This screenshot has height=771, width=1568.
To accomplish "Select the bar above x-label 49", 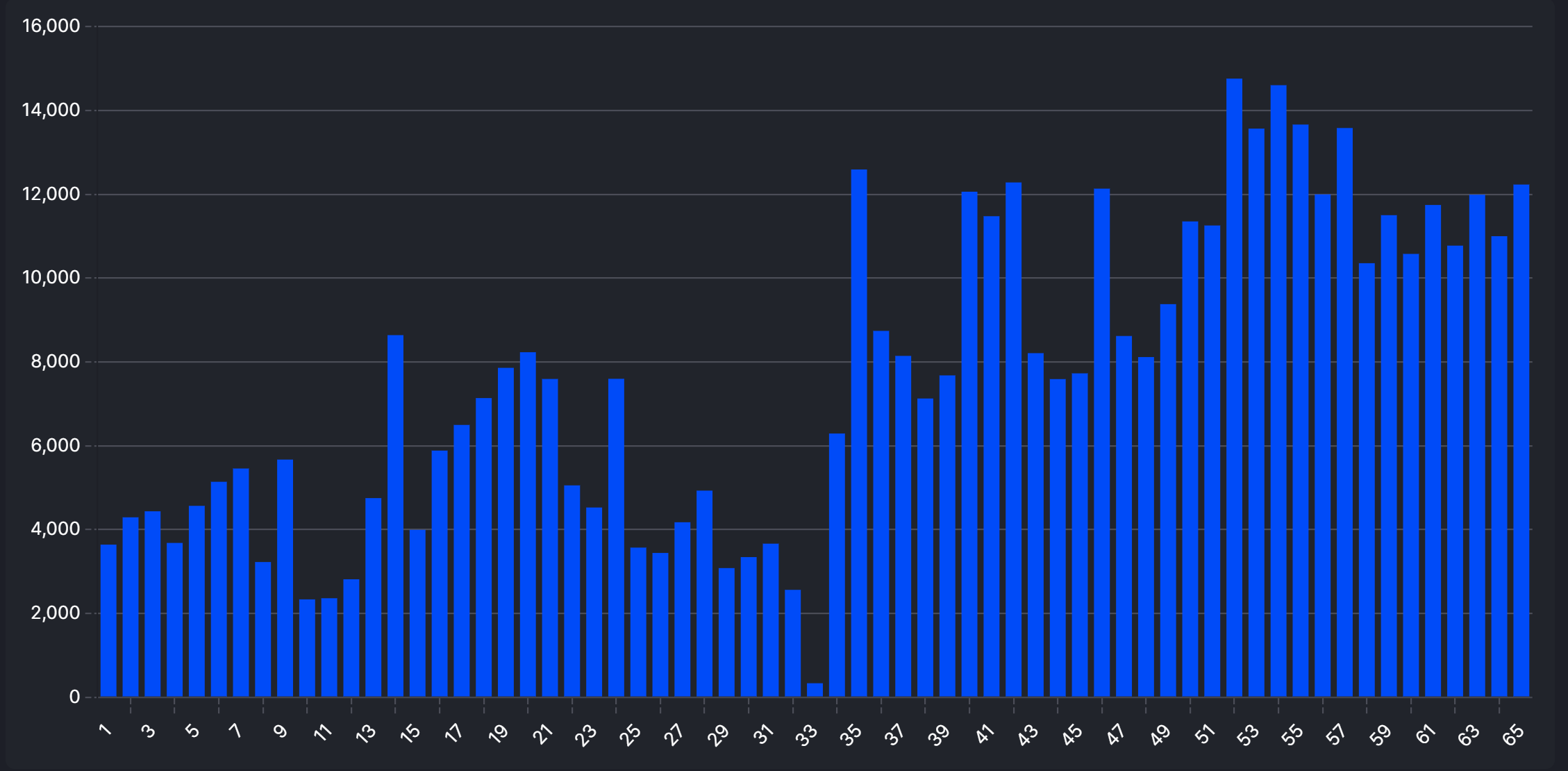I will (1168, 500).
